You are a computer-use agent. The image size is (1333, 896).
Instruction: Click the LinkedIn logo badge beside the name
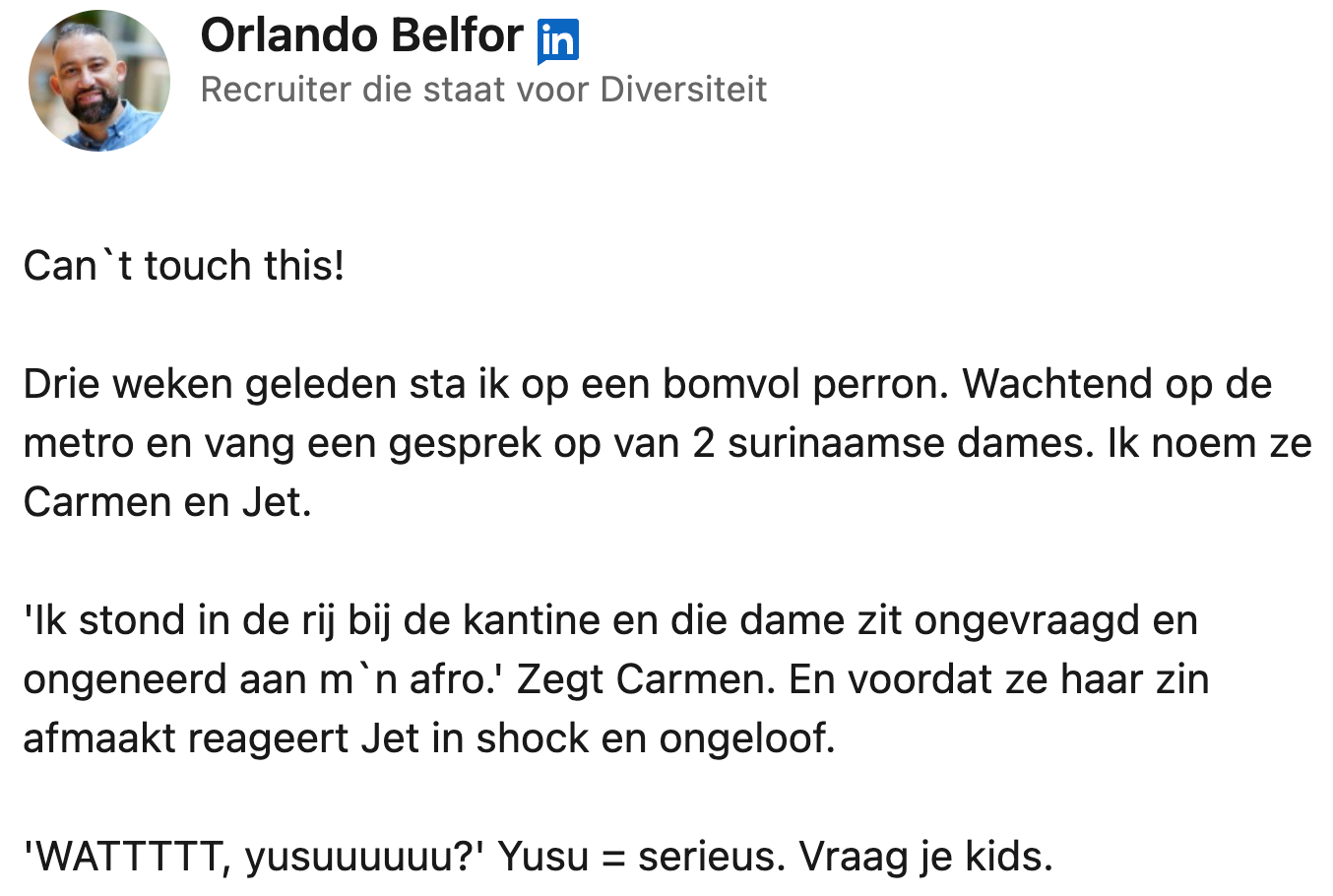pyautogui.click(x=557, y=41)
